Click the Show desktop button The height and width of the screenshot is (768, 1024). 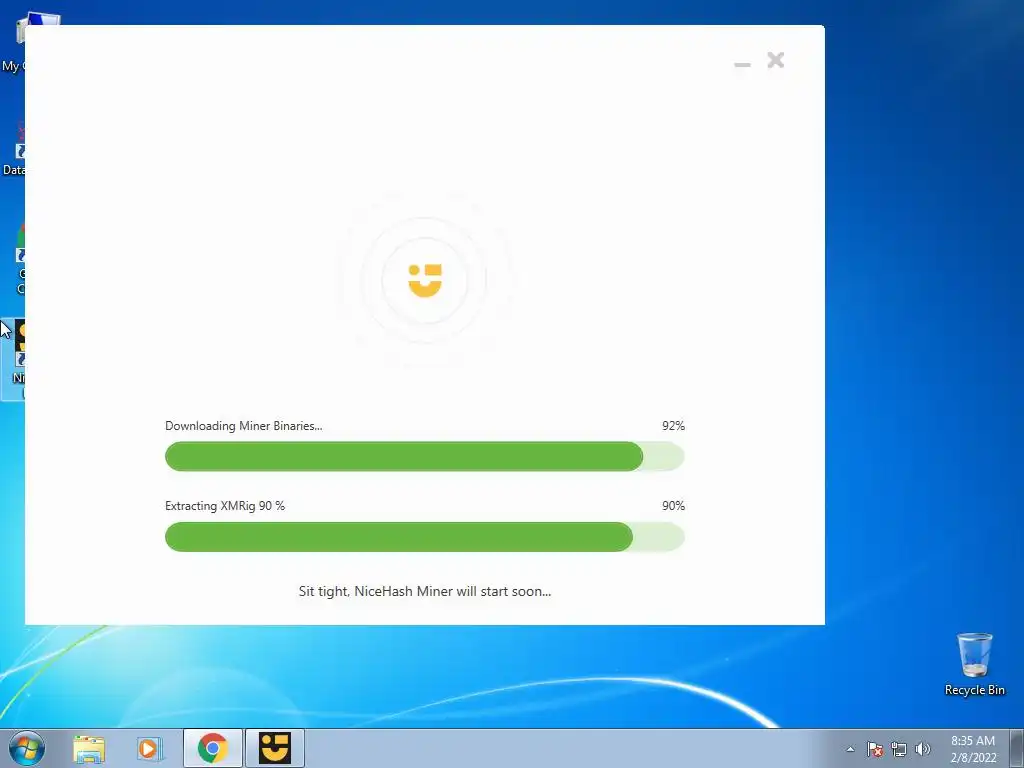[1016, 748]
